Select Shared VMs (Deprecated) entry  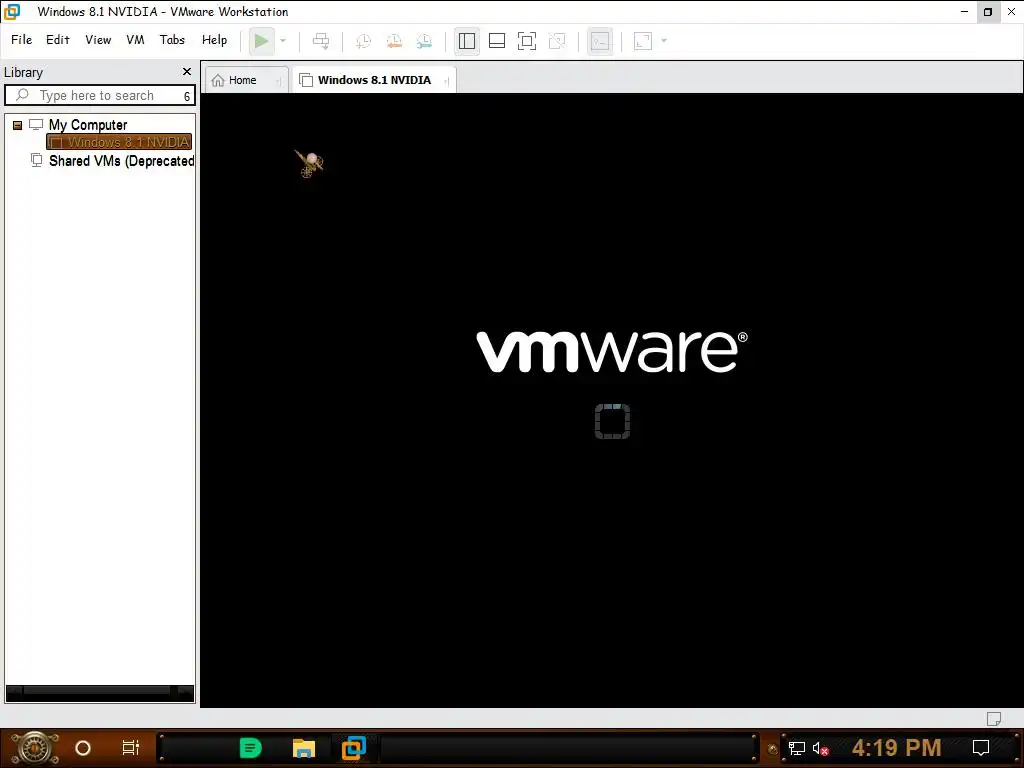[121, 161]
